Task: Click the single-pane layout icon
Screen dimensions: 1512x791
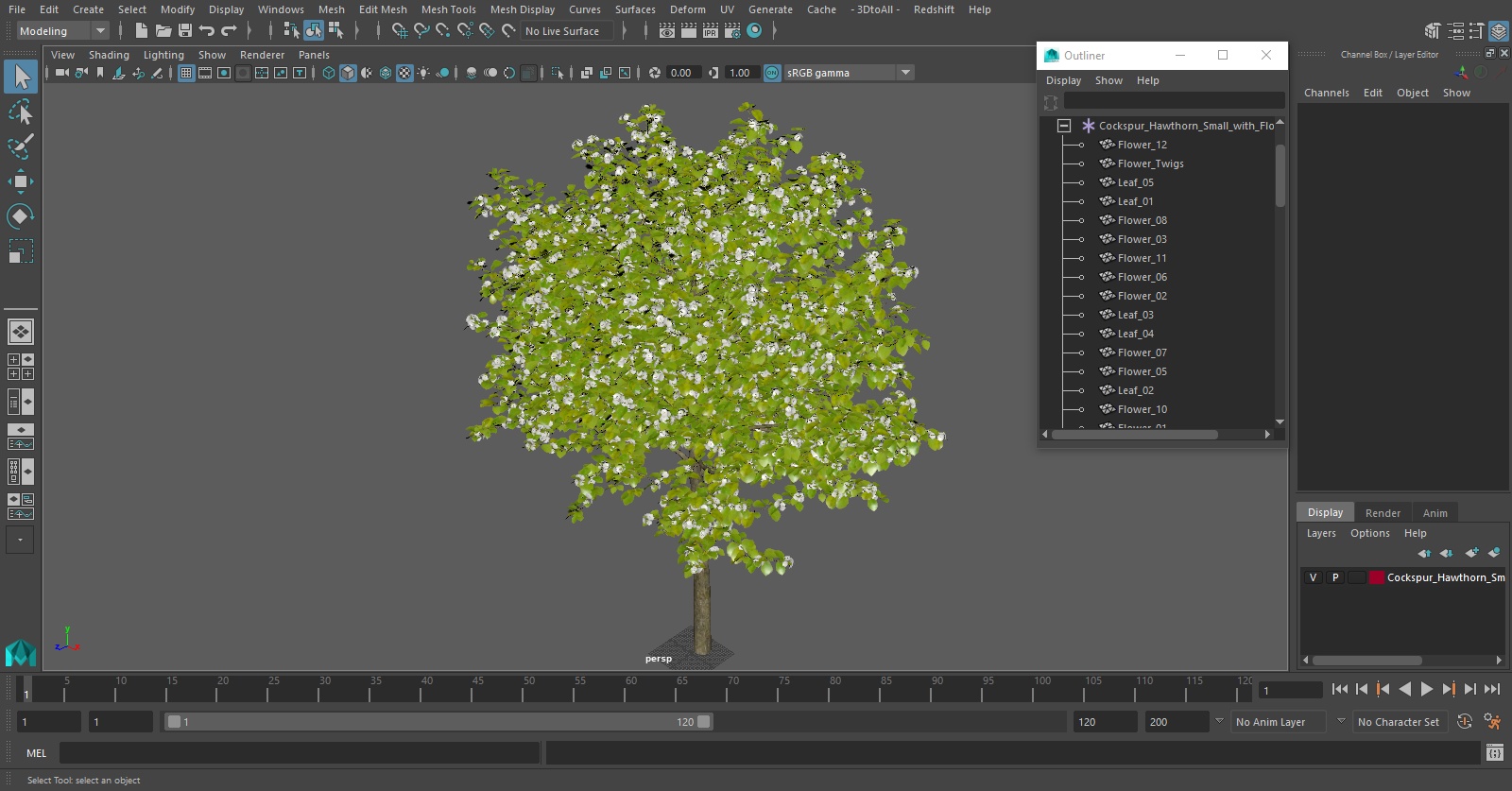Action: (21, 332)
